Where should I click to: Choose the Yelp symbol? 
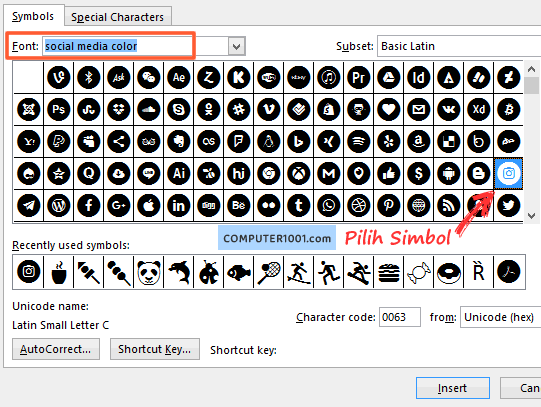[389, 141]
